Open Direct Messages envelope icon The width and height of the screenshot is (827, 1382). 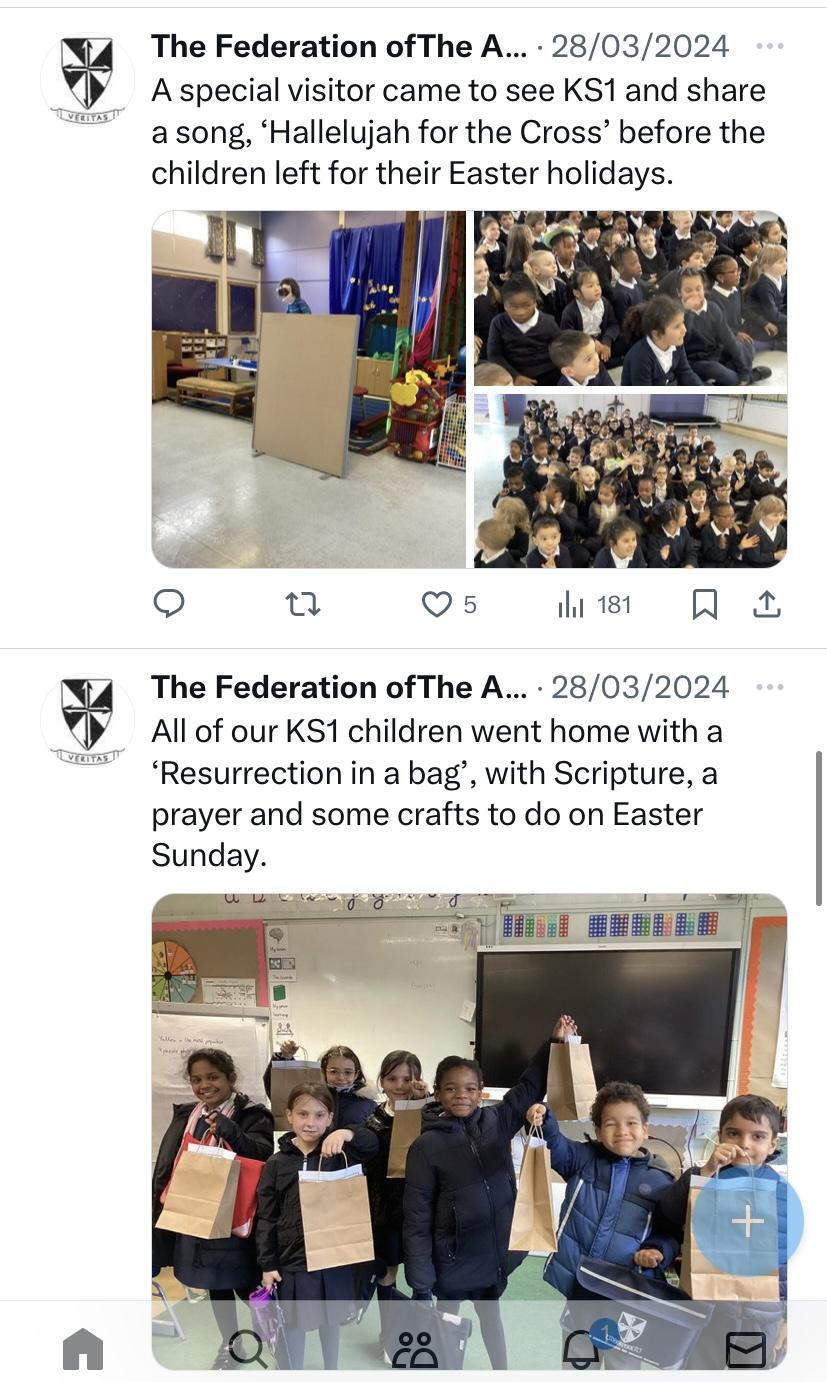pyautogui.click(x=745, y=1350)
